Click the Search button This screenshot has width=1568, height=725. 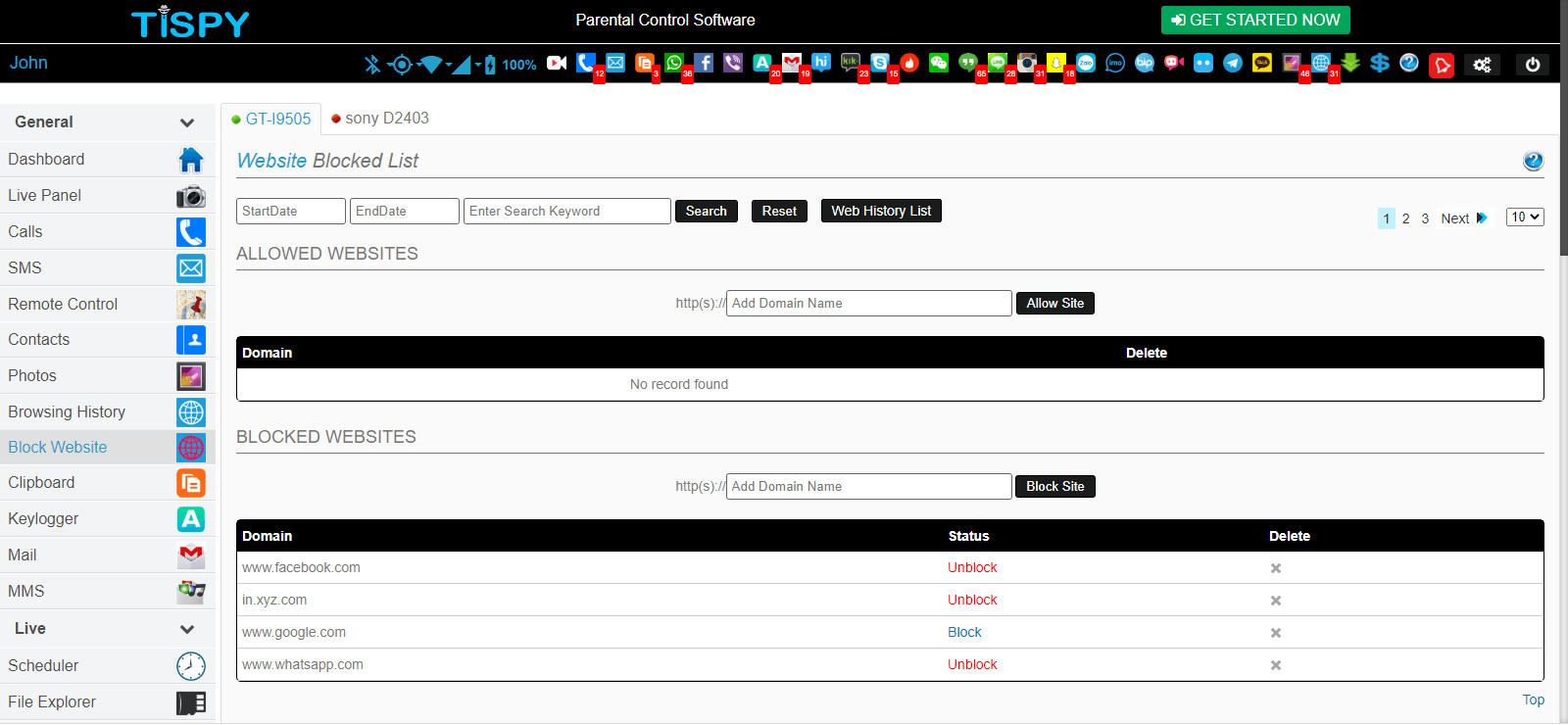coord(706,211)
